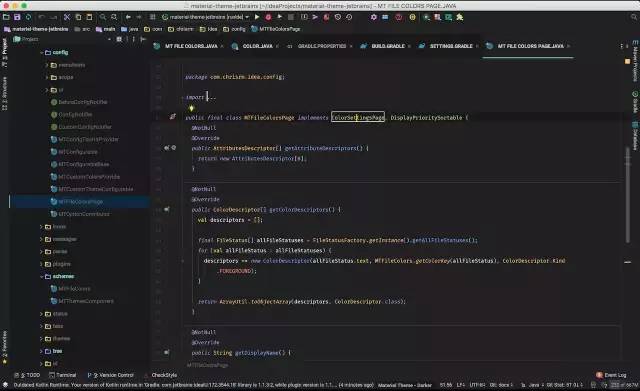This screenshot has width=640, height=391.
Task: Click the purple Settings gear icon
Action: pos(373,17)
